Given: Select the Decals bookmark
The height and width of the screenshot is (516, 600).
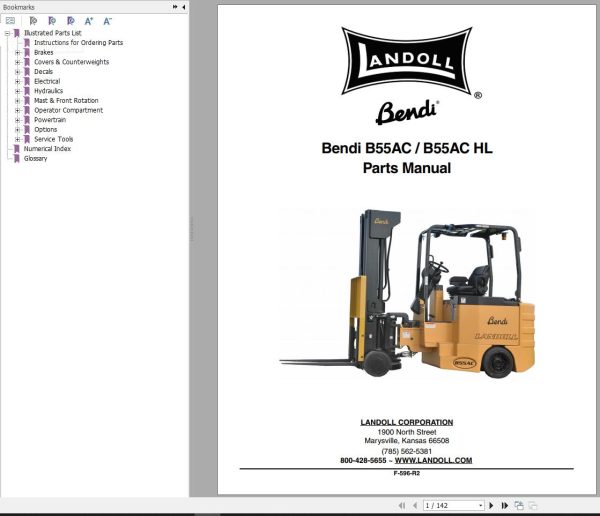Looking at the screenshot, I should (x=43, y=72).
